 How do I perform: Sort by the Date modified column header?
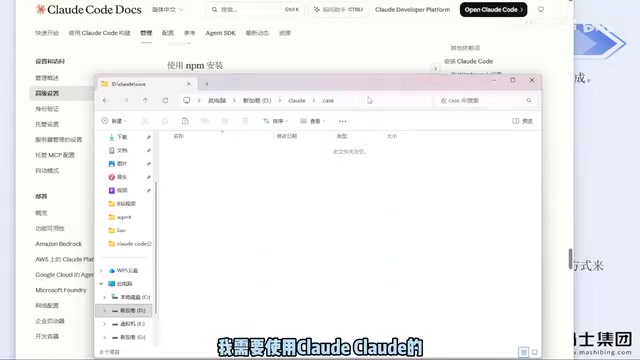point(287,136)
